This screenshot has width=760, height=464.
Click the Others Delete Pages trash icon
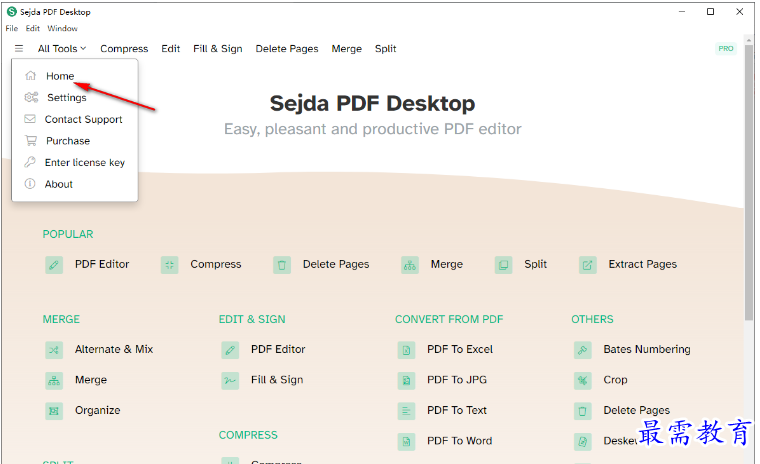click(583, 411)
